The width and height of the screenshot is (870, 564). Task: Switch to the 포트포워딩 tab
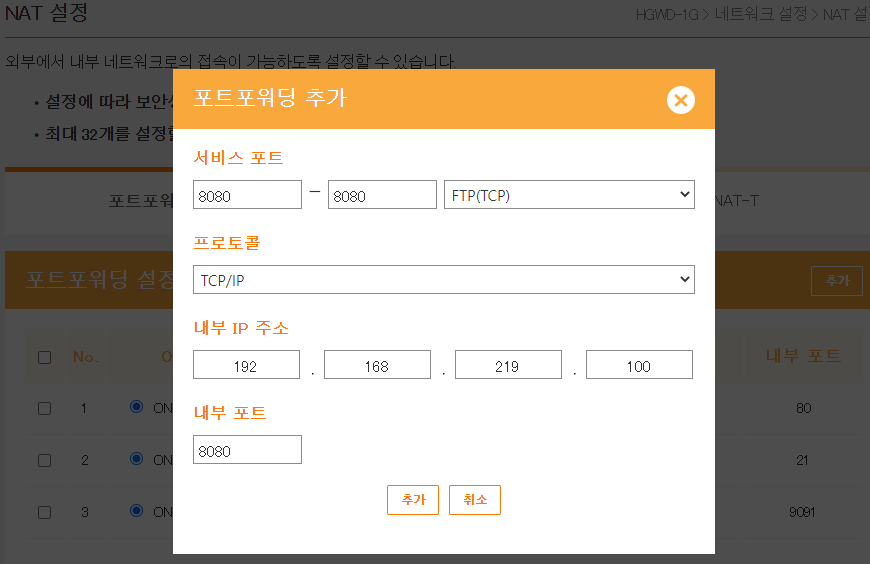[x=141, y=200]
